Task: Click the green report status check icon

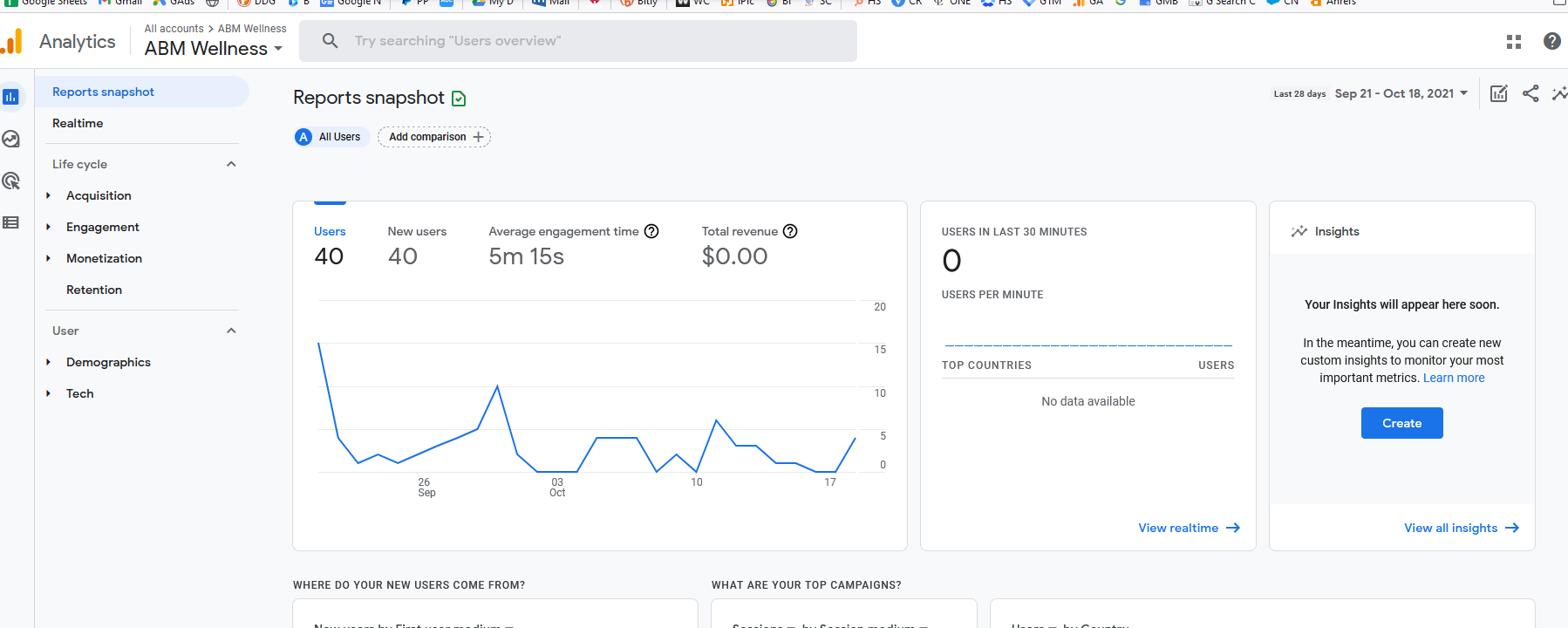Action: pyautogui.click(x=459, y=99)
